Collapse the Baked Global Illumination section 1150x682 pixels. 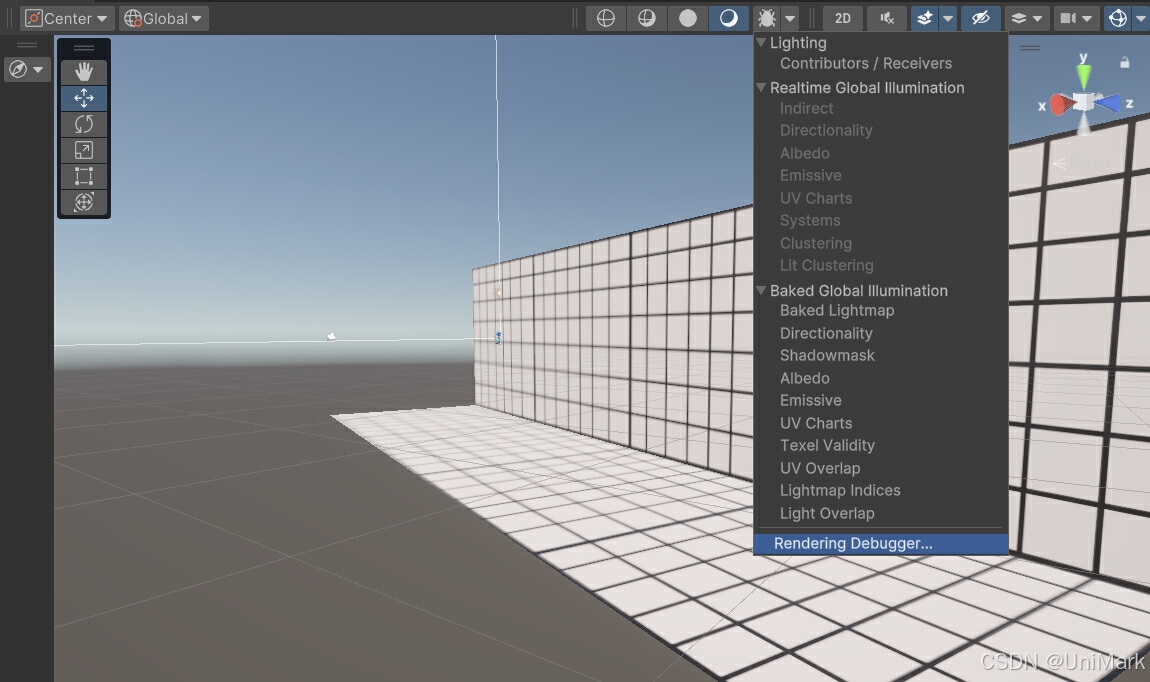click(761, 290)
